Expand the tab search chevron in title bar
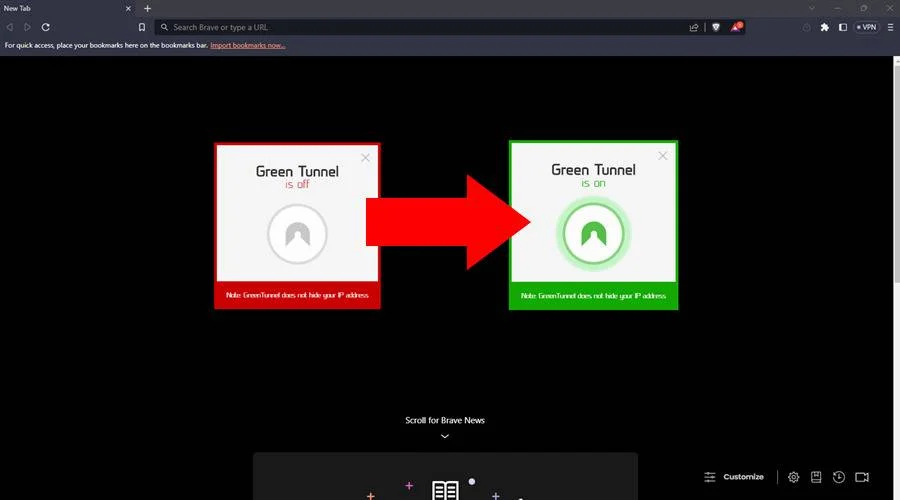 811,8
